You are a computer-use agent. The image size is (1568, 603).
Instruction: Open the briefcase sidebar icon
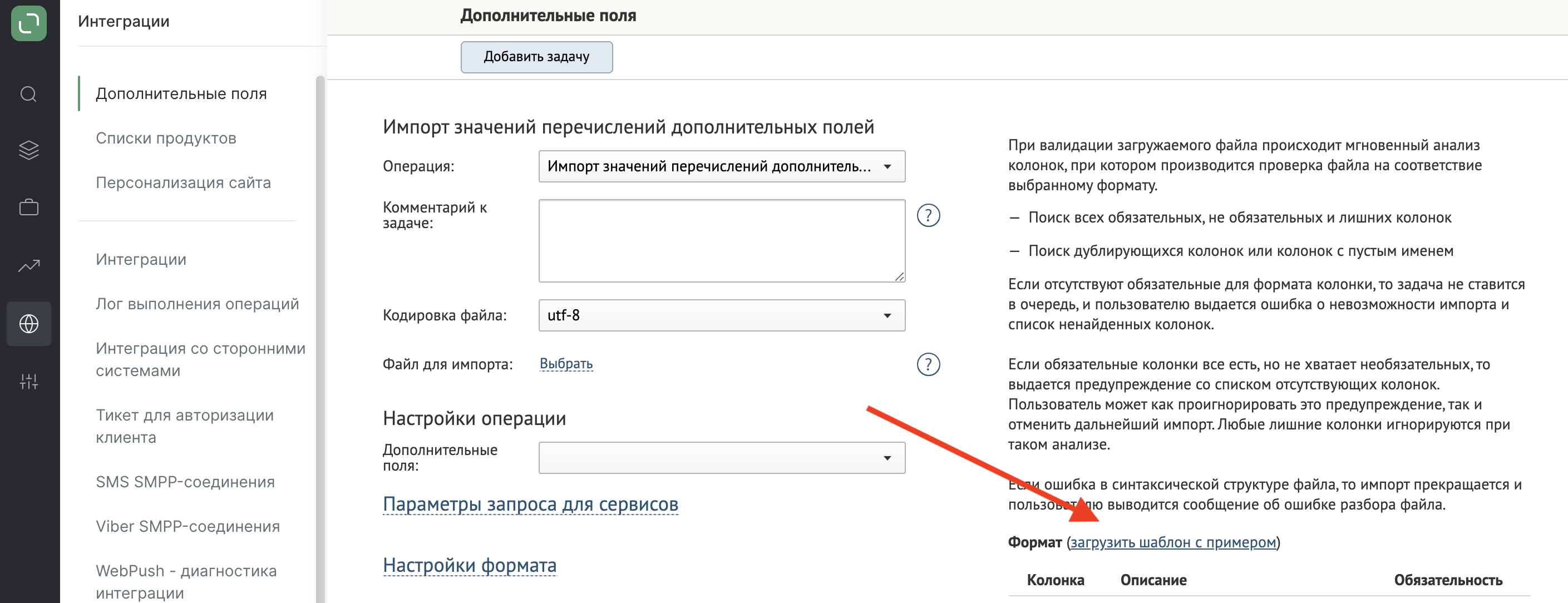click(x=28, y=207)
